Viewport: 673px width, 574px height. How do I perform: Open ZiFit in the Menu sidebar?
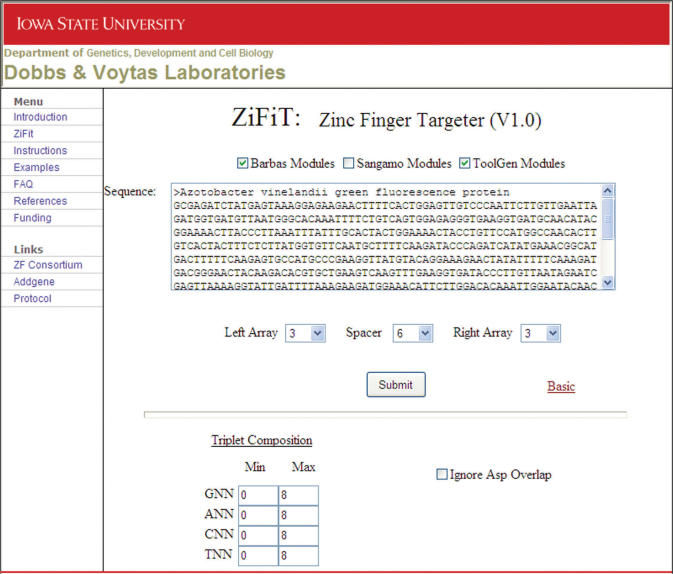23,134
